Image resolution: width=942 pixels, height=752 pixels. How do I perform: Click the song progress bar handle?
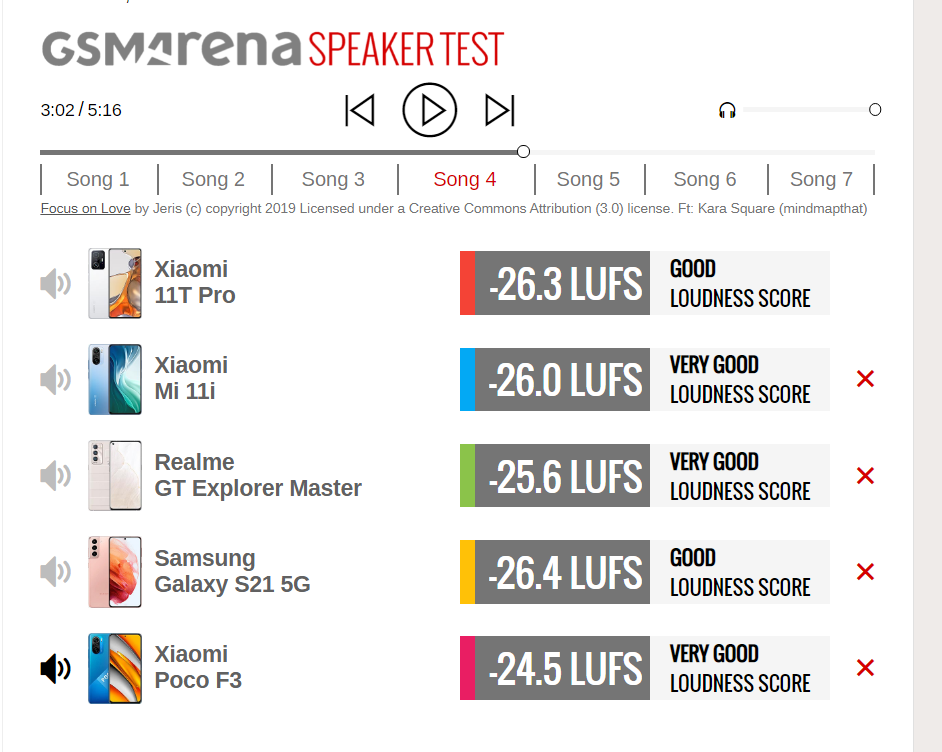click(523, 151)
